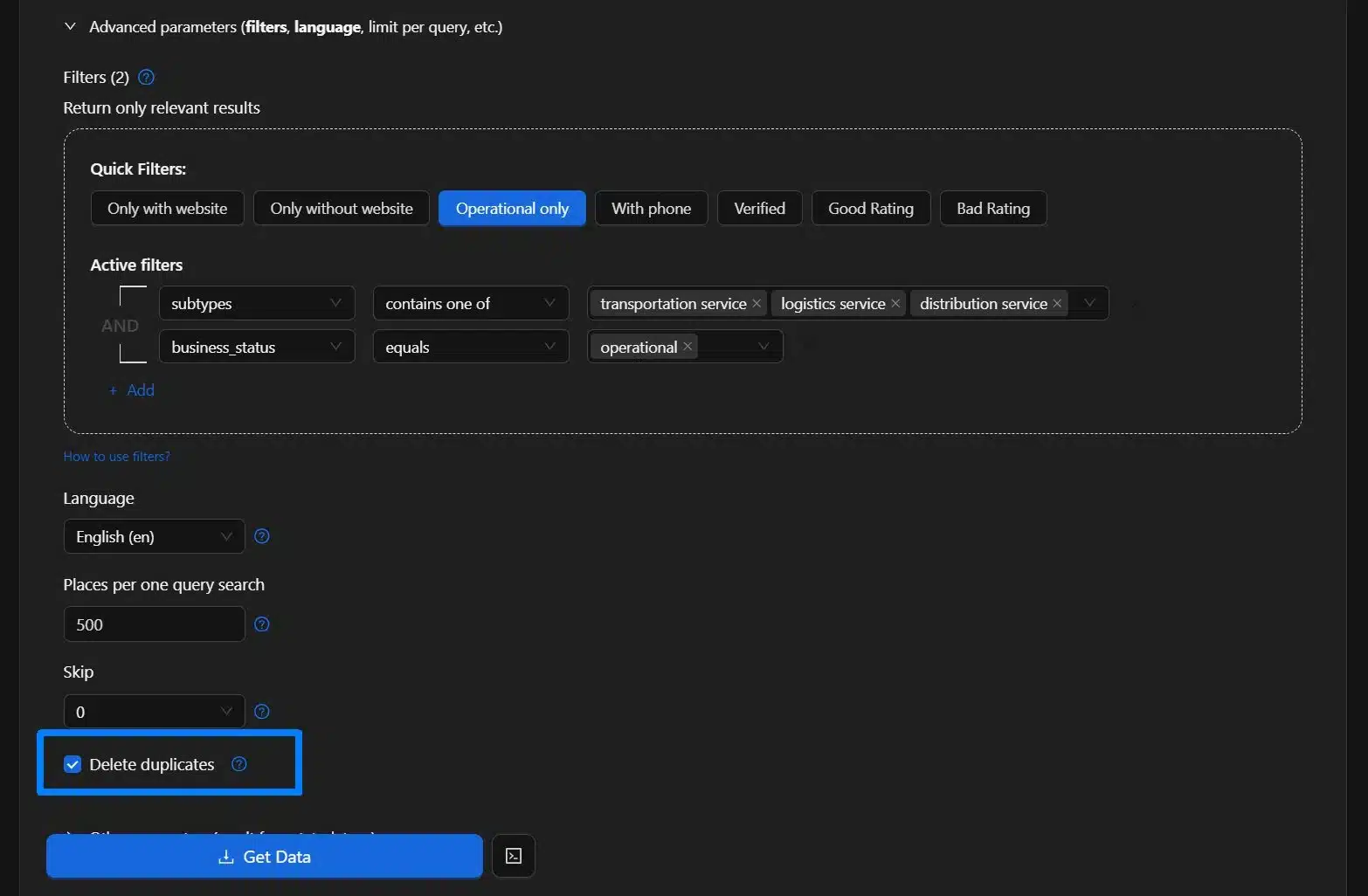The height and width of the screenshot is (896, 1368).
Task: Click help icon beside Delete duplicates
Action: pos(238,764)
